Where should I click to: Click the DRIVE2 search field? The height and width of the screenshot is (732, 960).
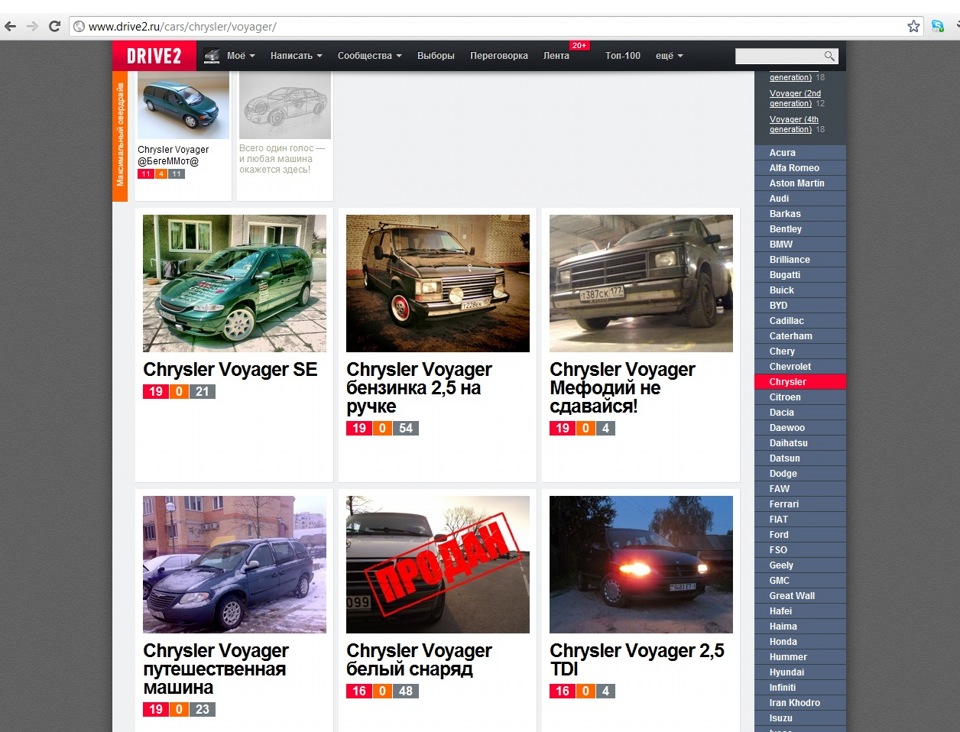[786, 56]
